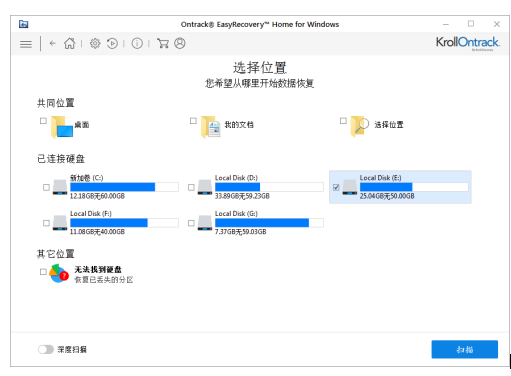Click the Local Disk (G:) drive icon
The image size is (511, 376).
point(205,223)
